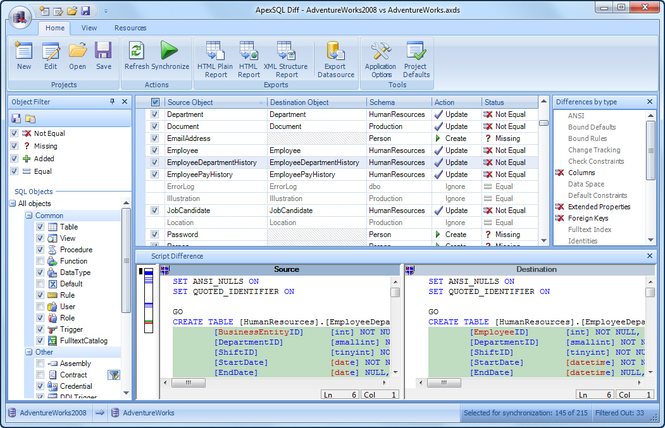Click the quick access open folder icon
The width and height of the screenshot is (665, 428).
[x=72, y=11]
